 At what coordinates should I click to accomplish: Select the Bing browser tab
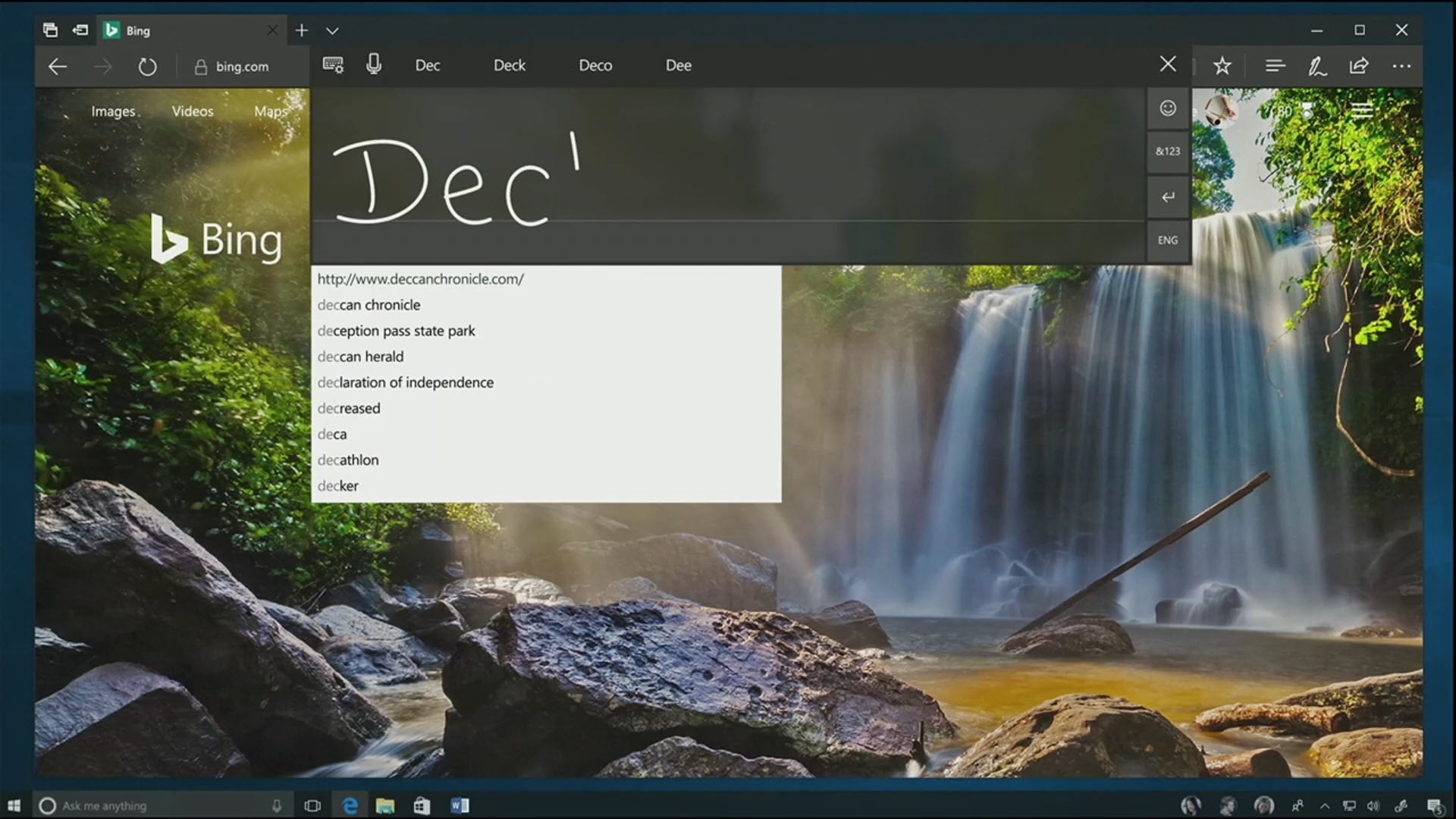click(x=191, y=30)
